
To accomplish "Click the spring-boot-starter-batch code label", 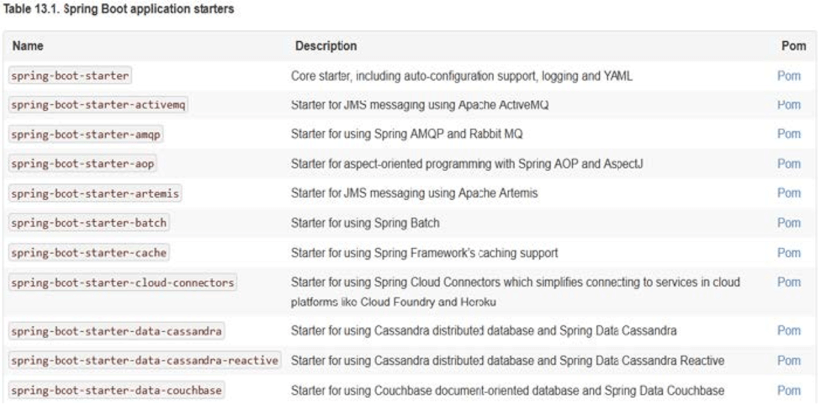I will tap(90, 223).
